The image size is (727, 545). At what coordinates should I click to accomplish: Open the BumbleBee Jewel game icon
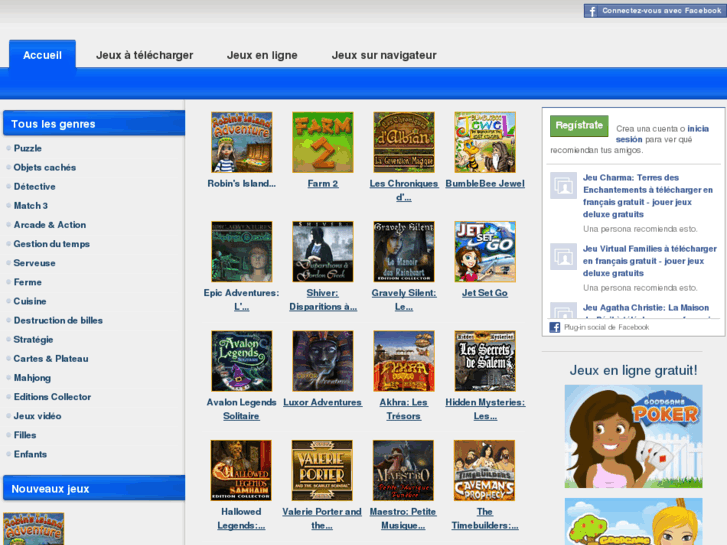click(x=485, y=142)
